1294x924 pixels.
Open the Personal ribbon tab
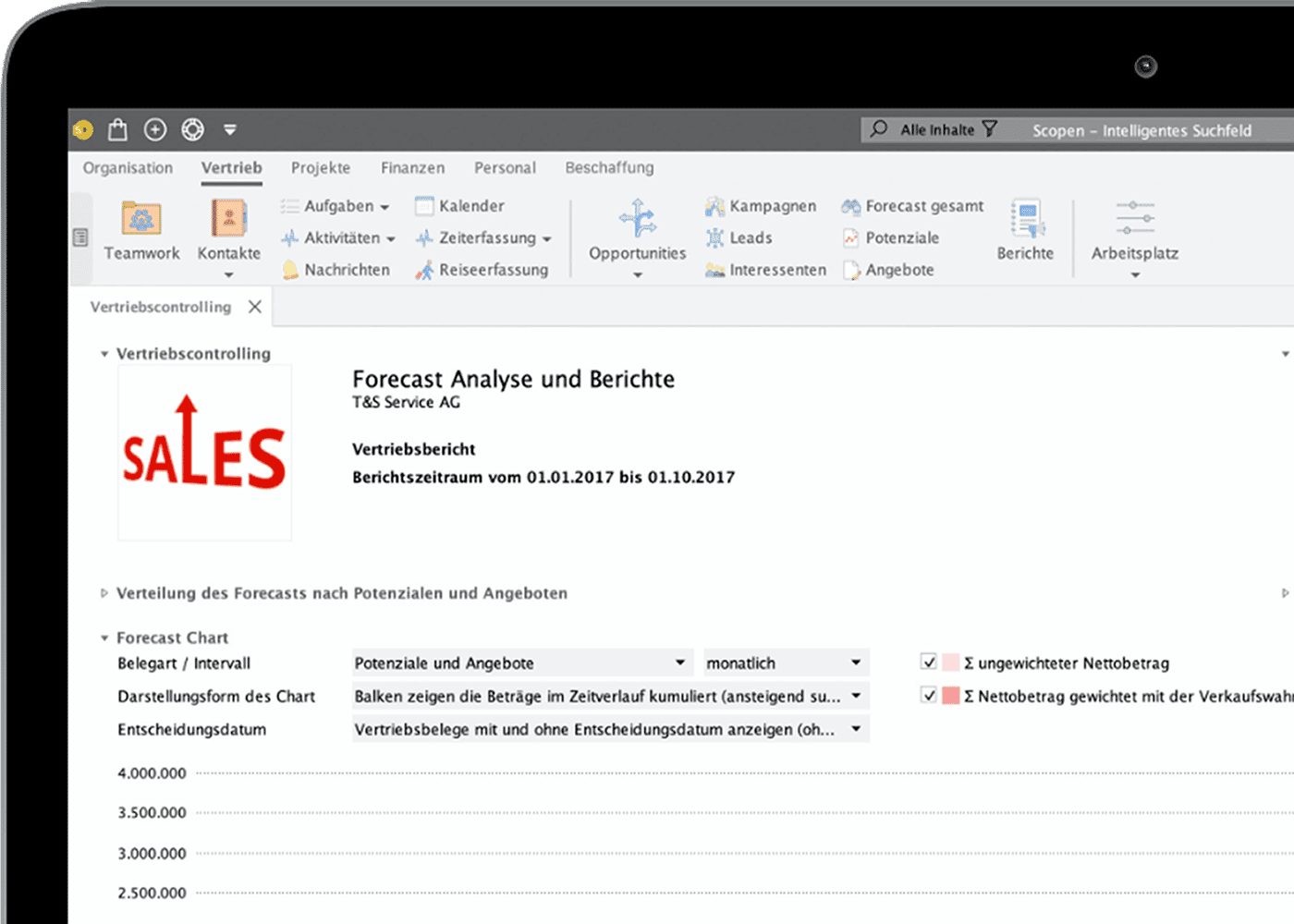click(505, 167)
